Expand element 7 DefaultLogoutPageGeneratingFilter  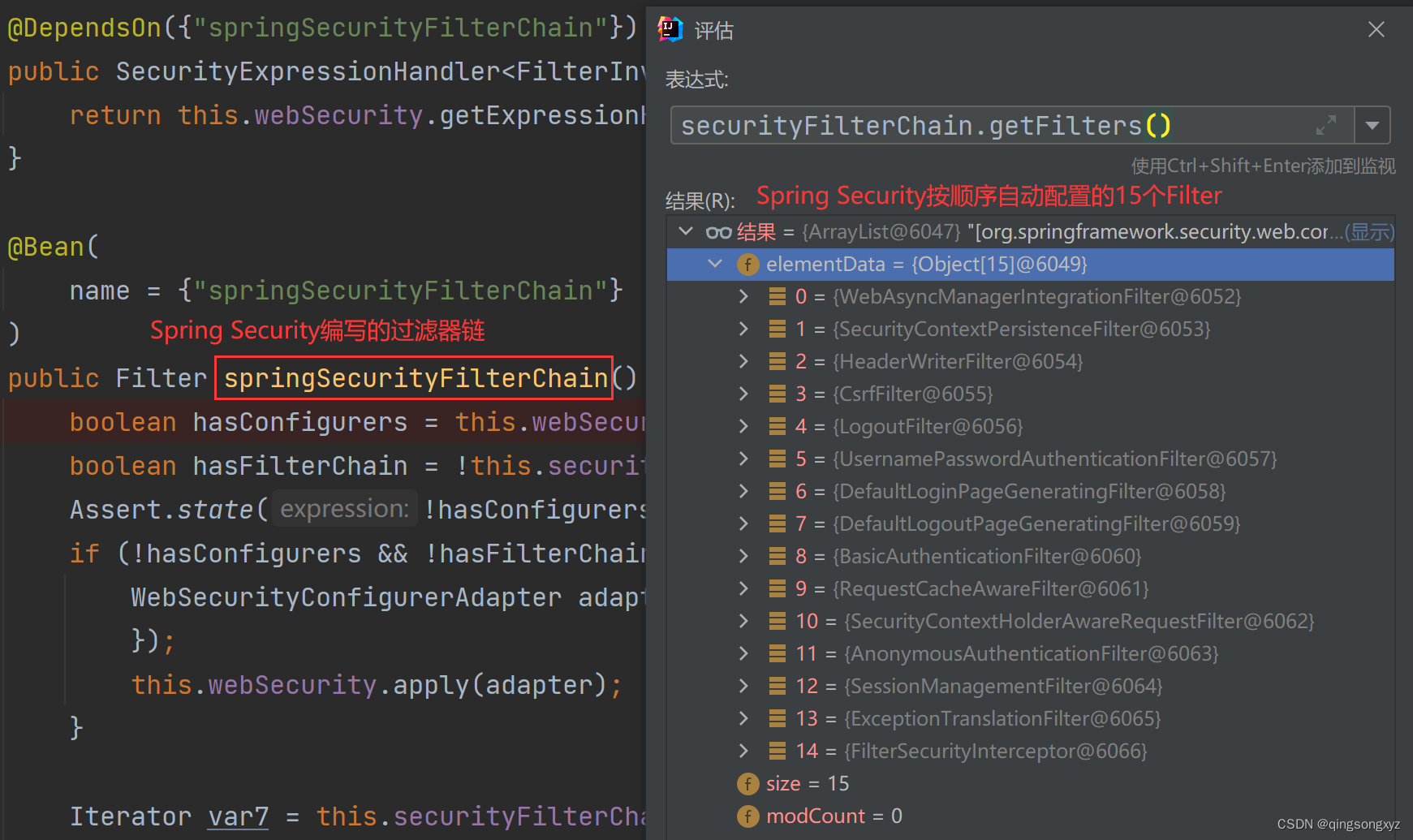[x=743, y=523]
